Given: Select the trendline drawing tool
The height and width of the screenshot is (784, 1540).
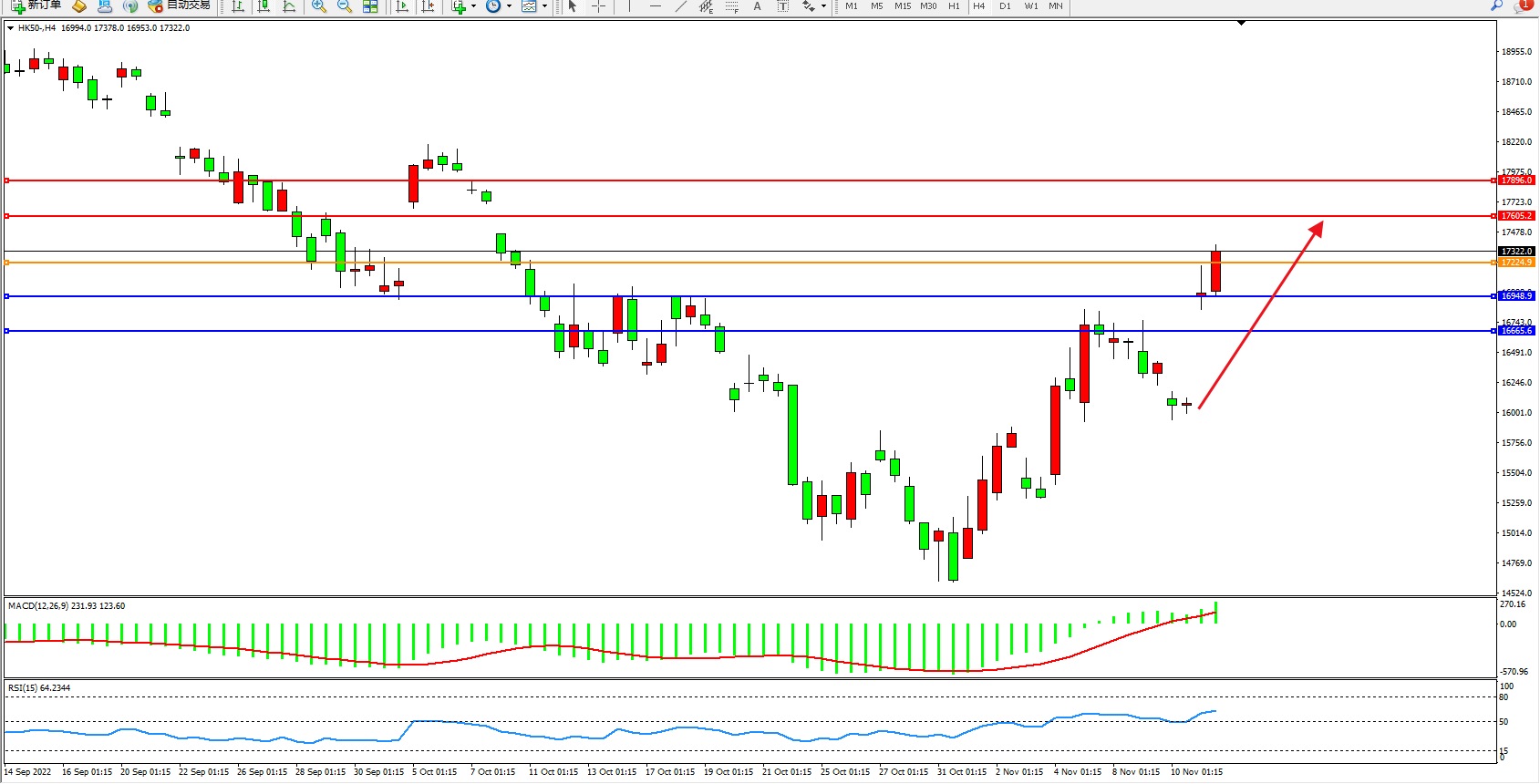Looking at the screenshot, I should [680, 6].
